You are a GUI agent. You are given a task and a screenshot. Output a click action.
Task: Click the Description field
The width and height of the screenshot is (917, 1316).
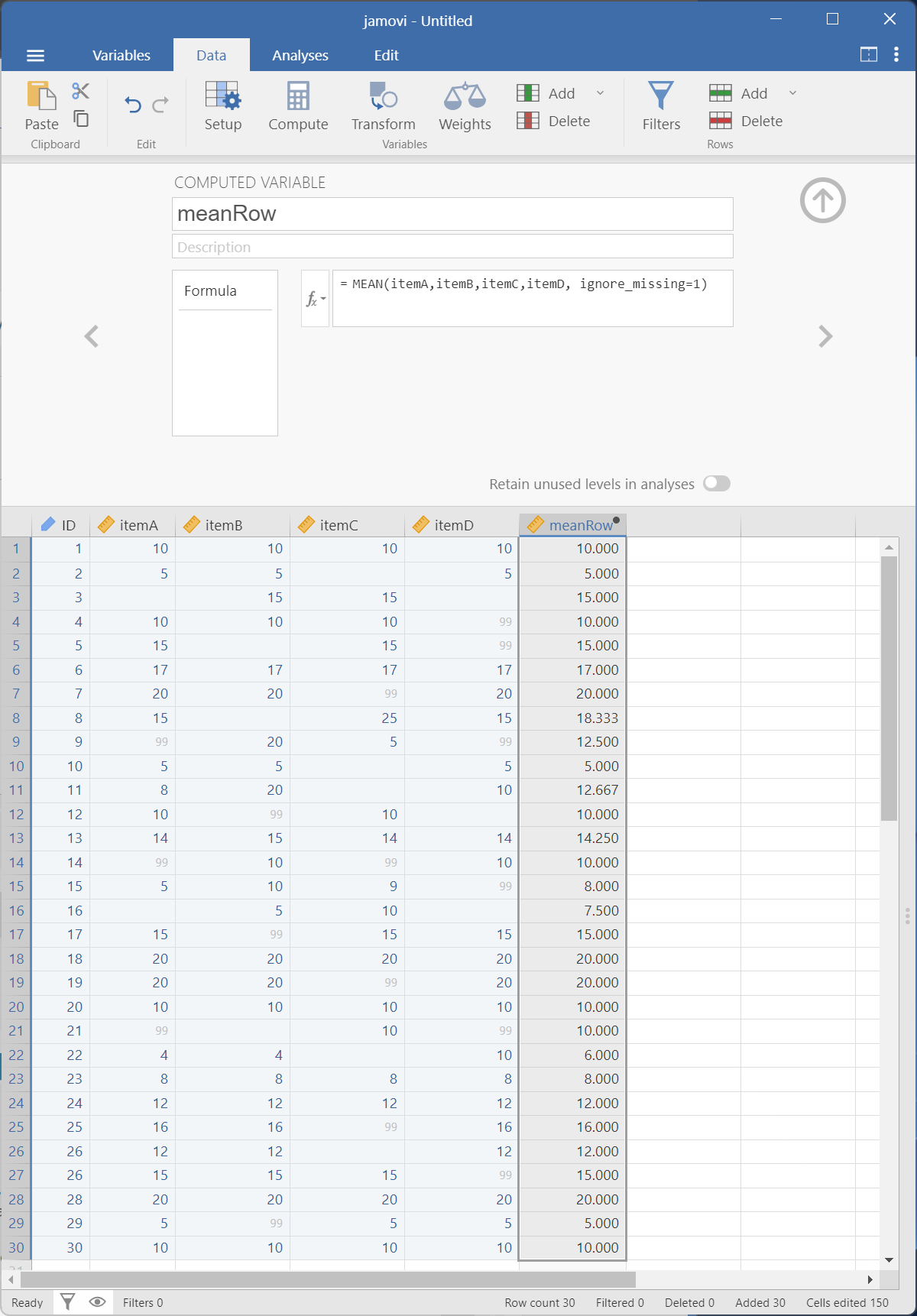click(452, 247)
